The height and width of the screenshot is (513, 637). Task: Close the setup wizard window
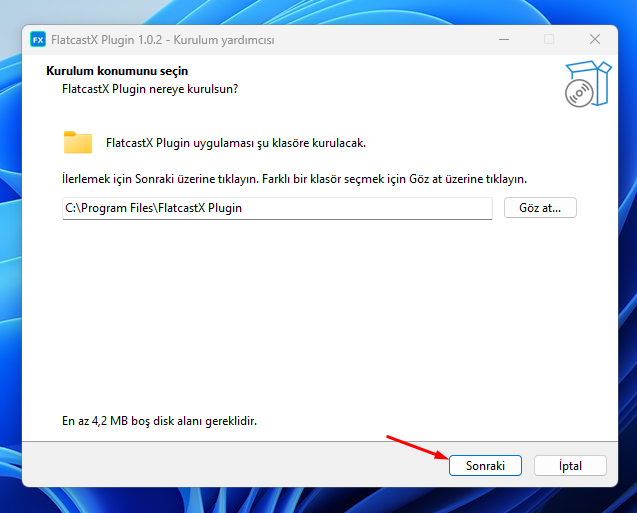(x=595, y=39)
